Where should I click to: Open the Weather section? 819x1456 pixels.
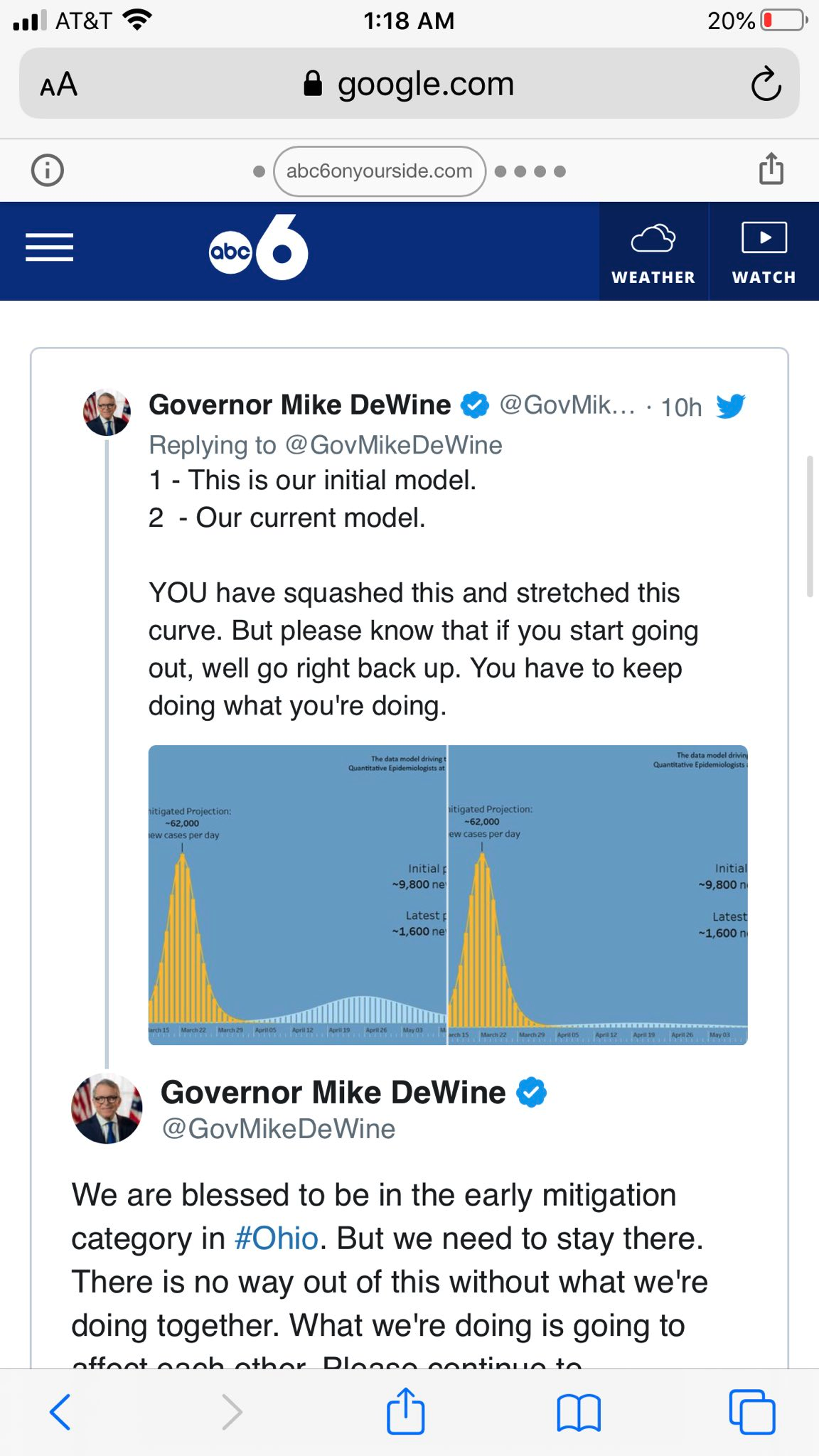pyautogui.click(x=653, y=252)
